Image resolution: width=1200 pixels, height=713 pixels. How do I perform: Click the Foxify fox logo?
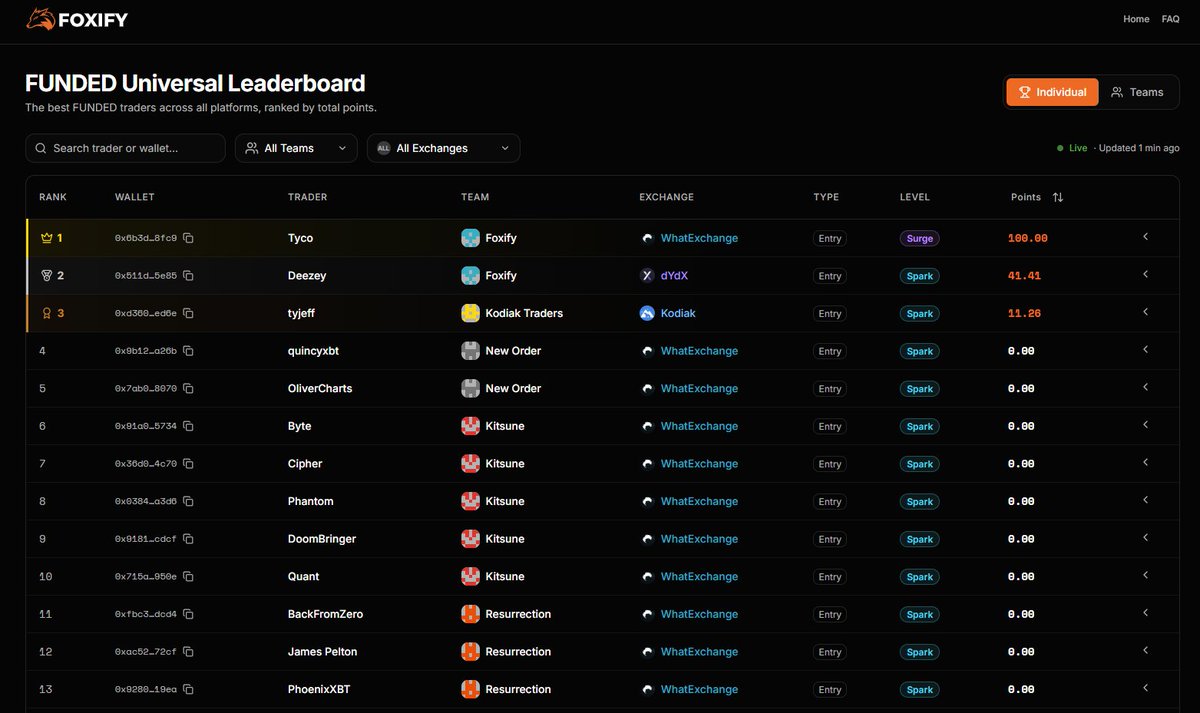pyautogui.click(x=40, y=19)
